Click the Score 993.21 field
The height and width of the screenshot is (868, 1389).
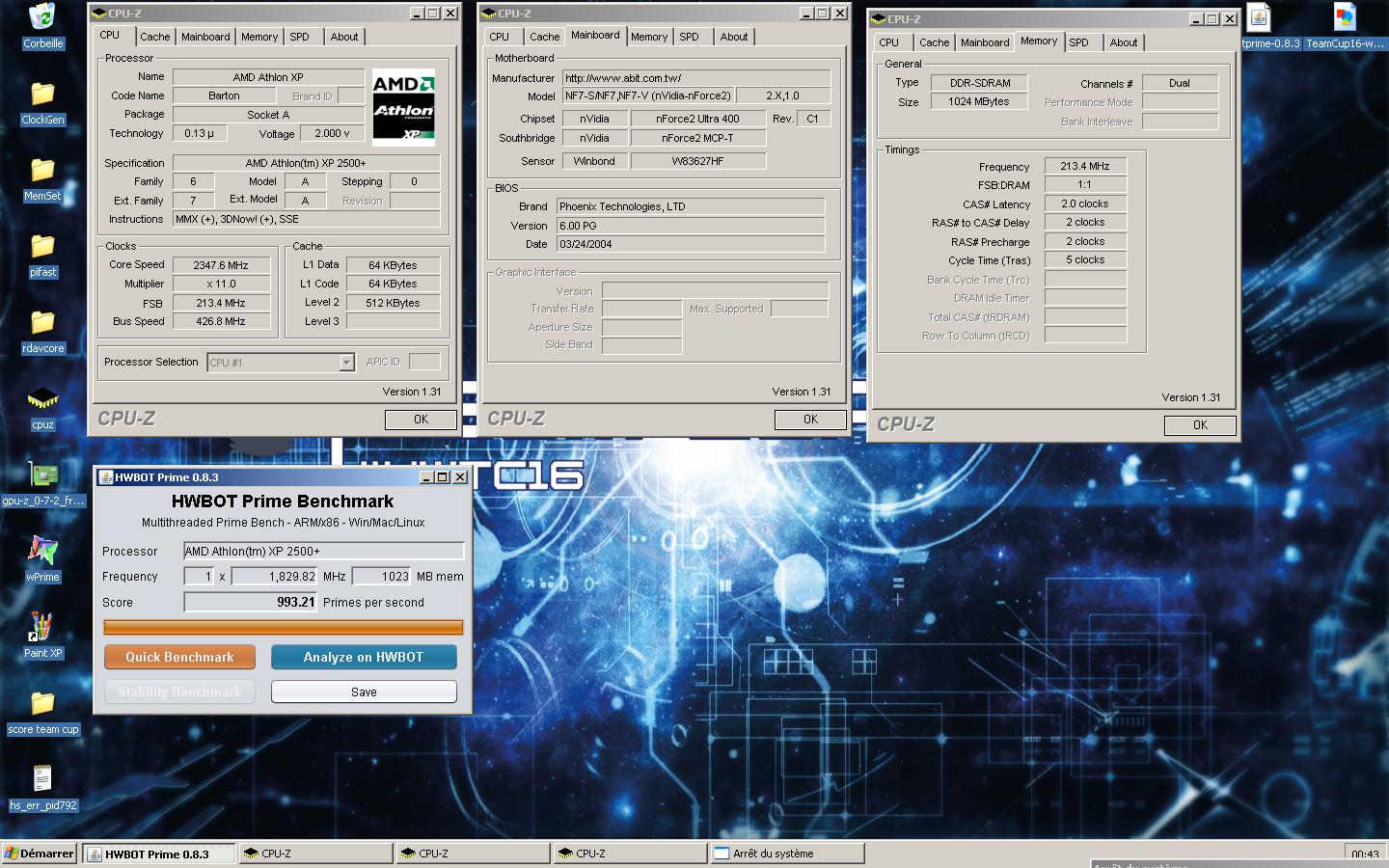251,602
